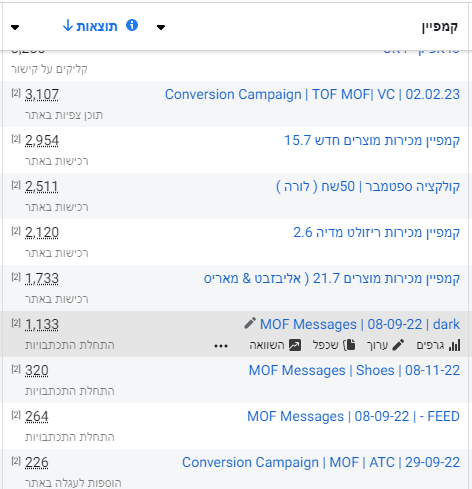Click the 1,133 results value
Viewport: 472px width, 489px height.
tap(42, 325)
